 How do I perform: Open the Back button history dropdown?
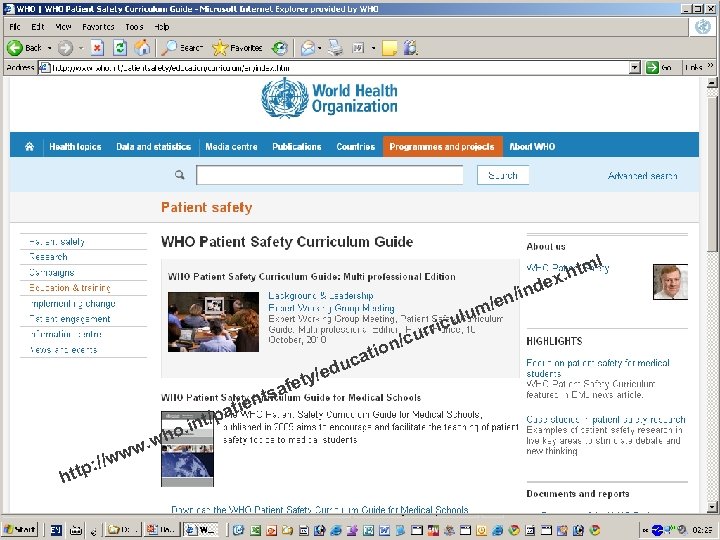pyautogui.click(x=49, y=48)
